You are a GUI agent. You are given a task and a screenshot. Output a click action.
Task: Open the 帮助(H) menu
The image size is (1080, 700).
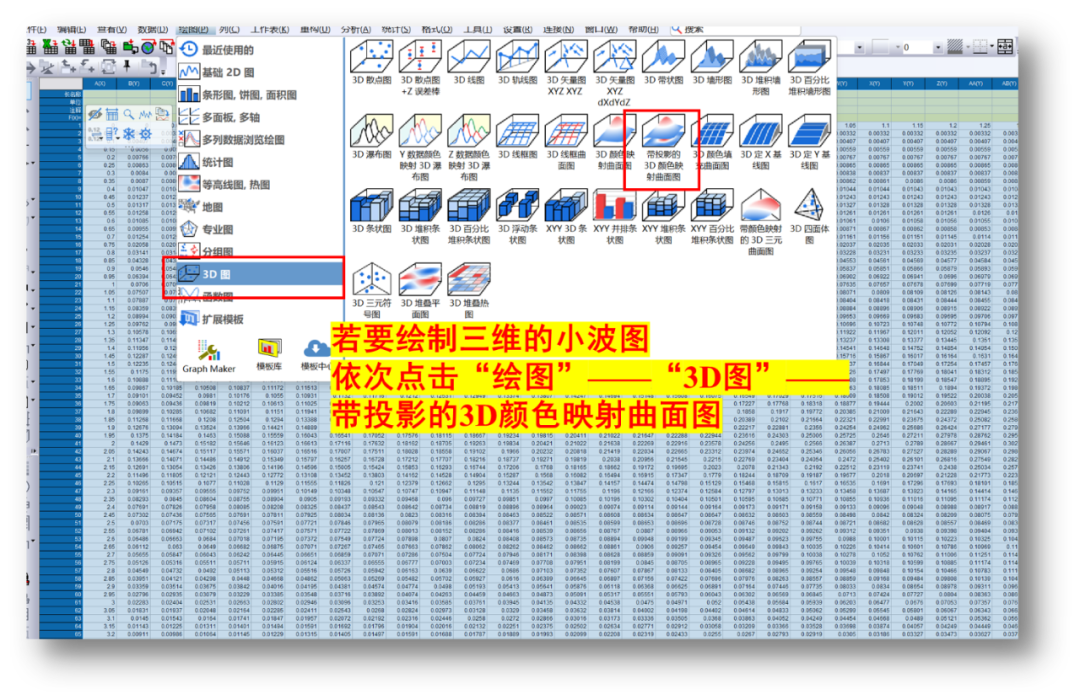coord(643,30)
